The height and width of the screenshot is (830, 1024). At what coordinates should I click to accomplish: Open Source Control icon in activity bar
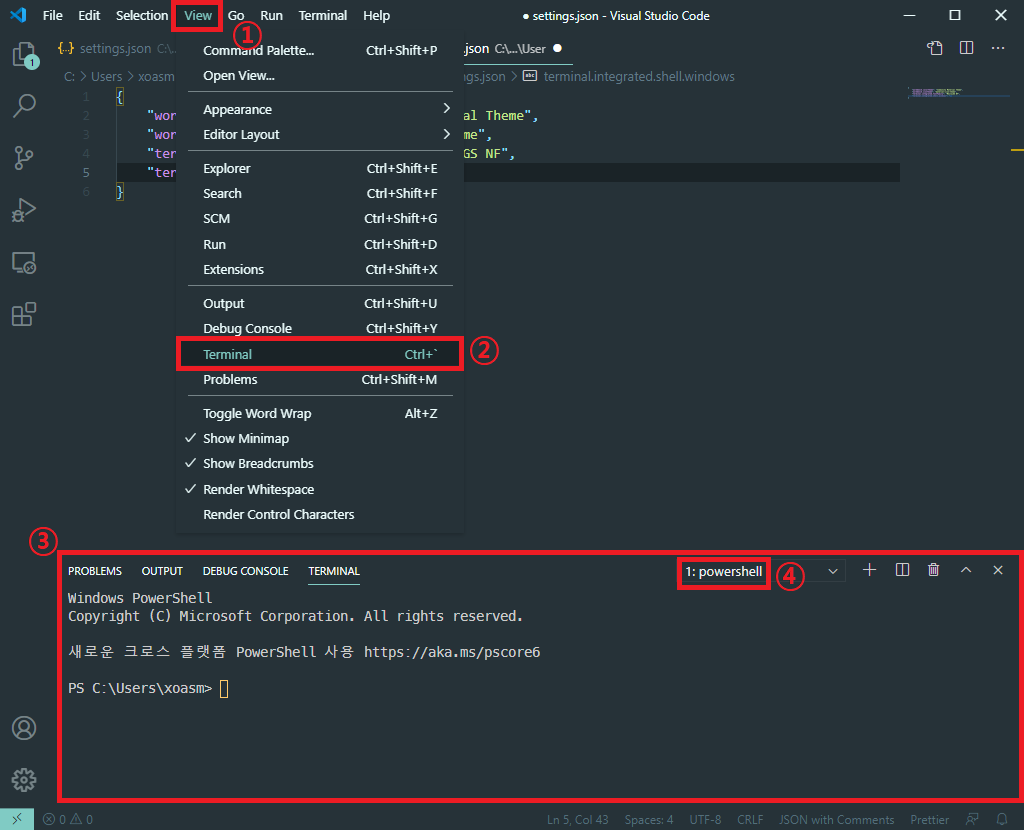click(x=24, y=158)
